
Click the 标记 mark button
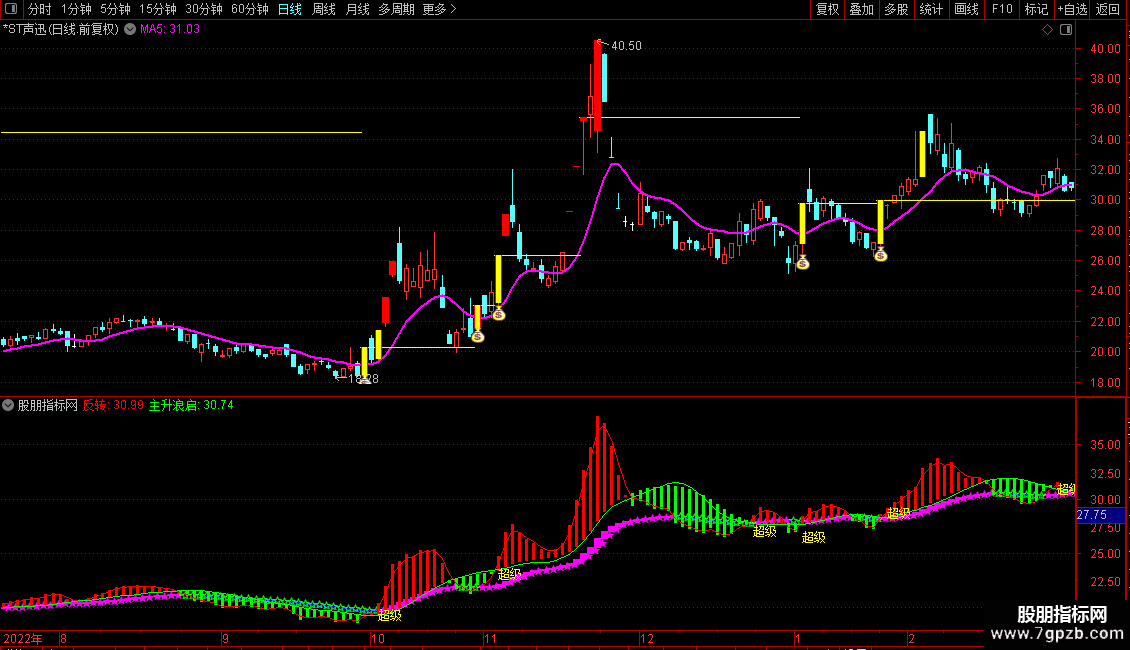coord(1036,9)
